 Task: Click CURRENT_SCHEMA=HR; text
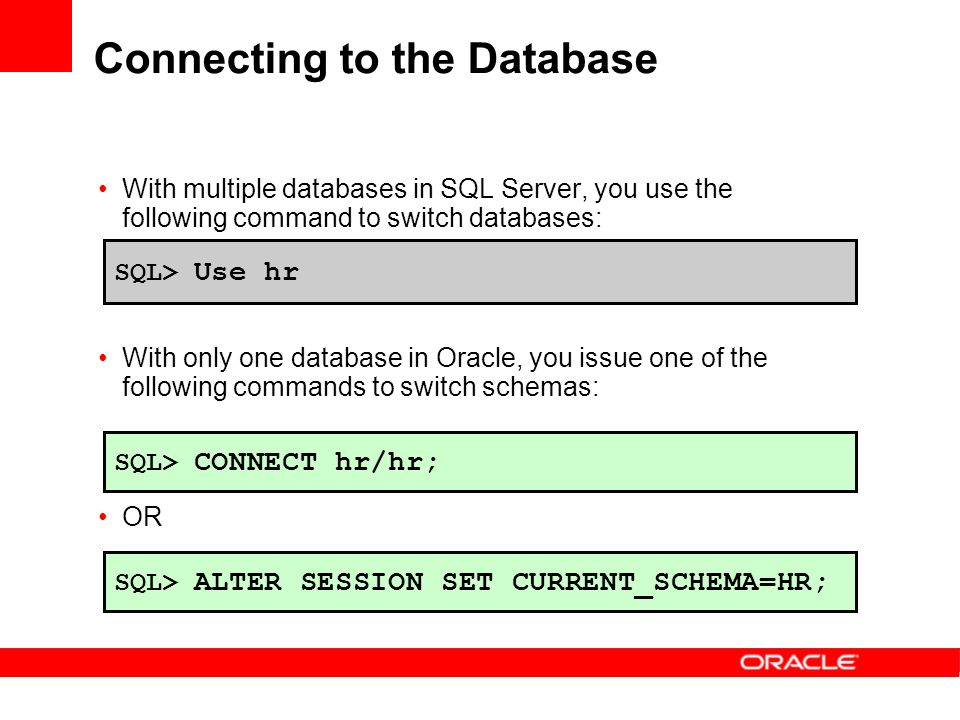(x=670, y=583)
